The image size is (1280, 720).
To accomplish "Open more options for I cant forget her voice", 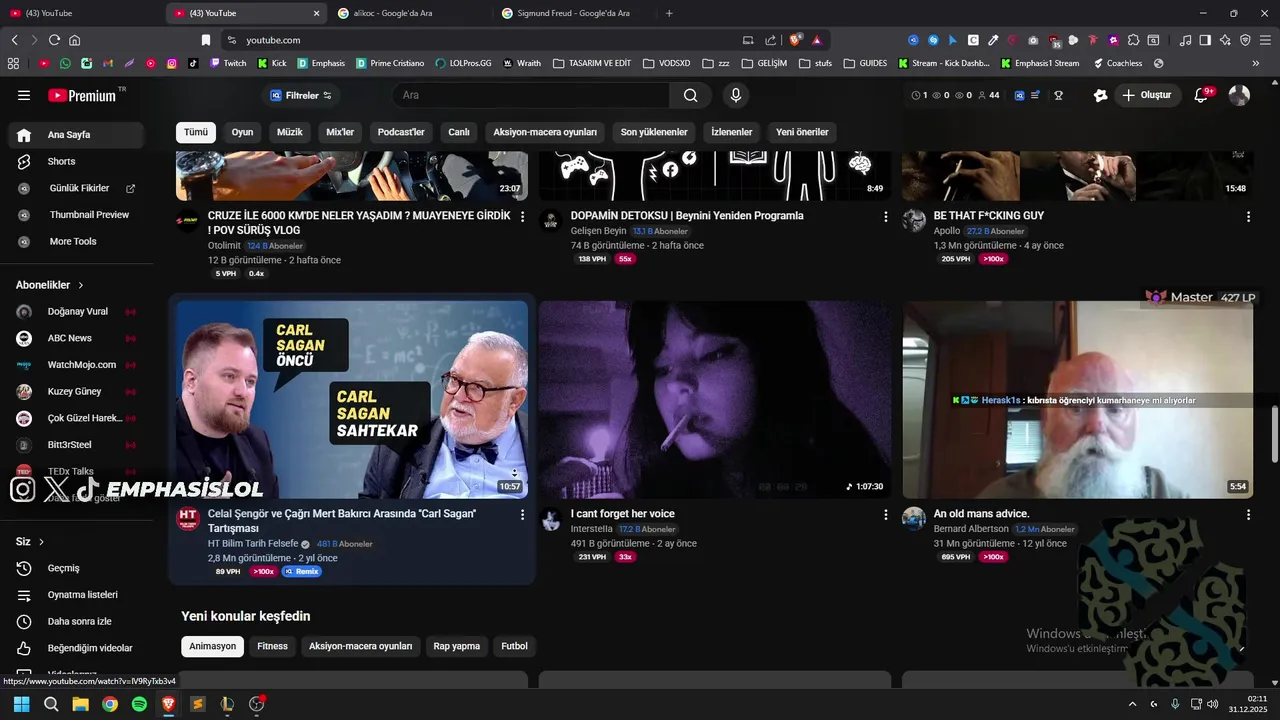I will [885, 515].
